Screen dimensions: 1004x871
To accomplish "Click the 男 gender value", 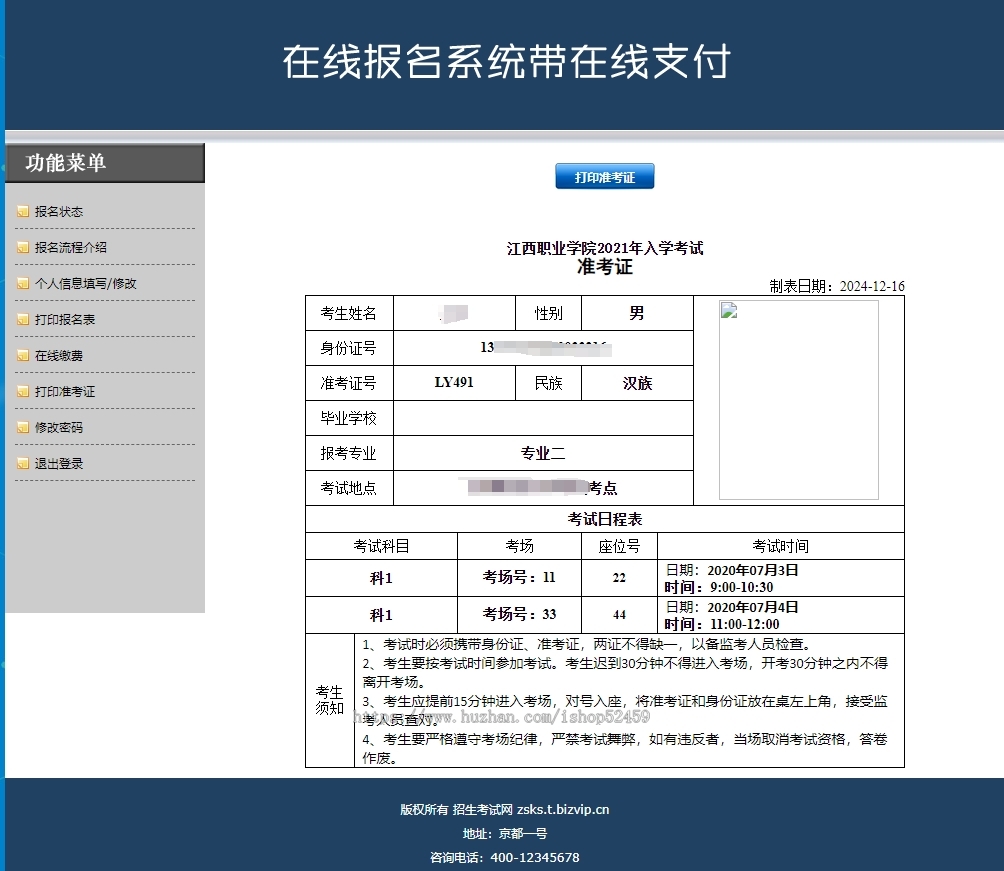I will click(x=636, y=313).
